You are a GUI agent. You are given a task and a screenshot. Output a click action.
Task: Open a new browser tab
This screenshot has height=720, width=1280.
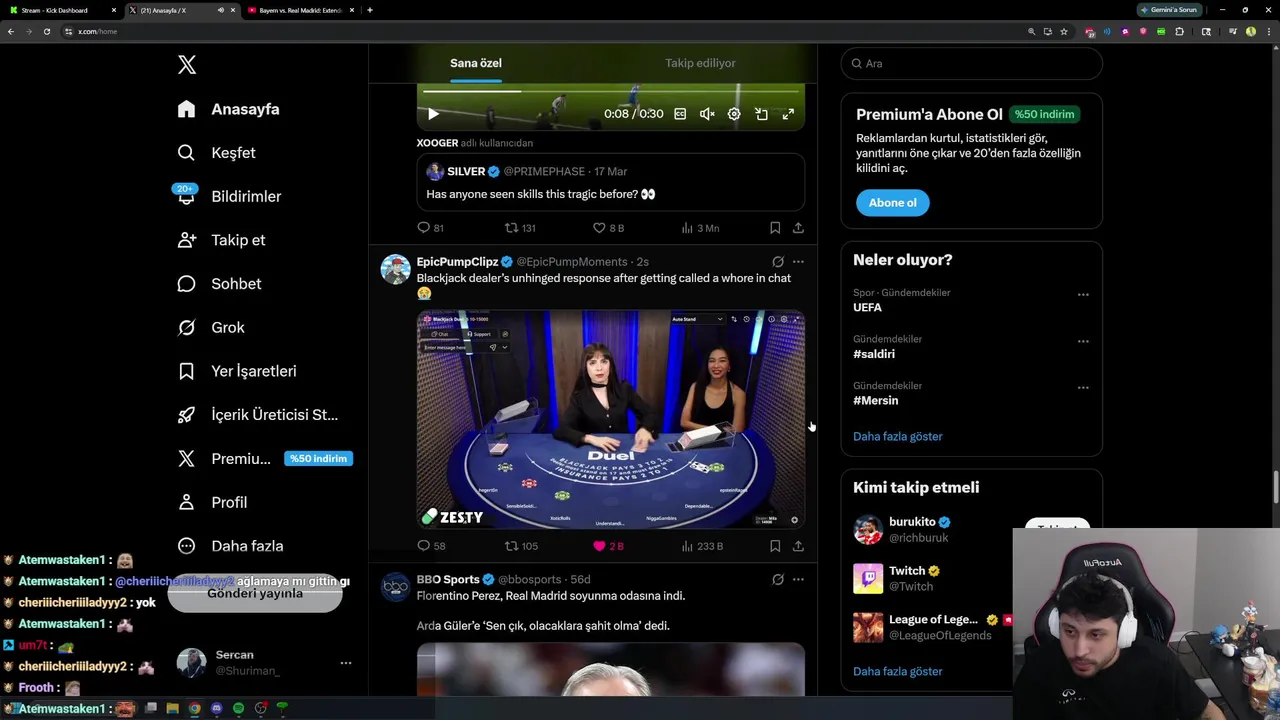click(370, 10)
